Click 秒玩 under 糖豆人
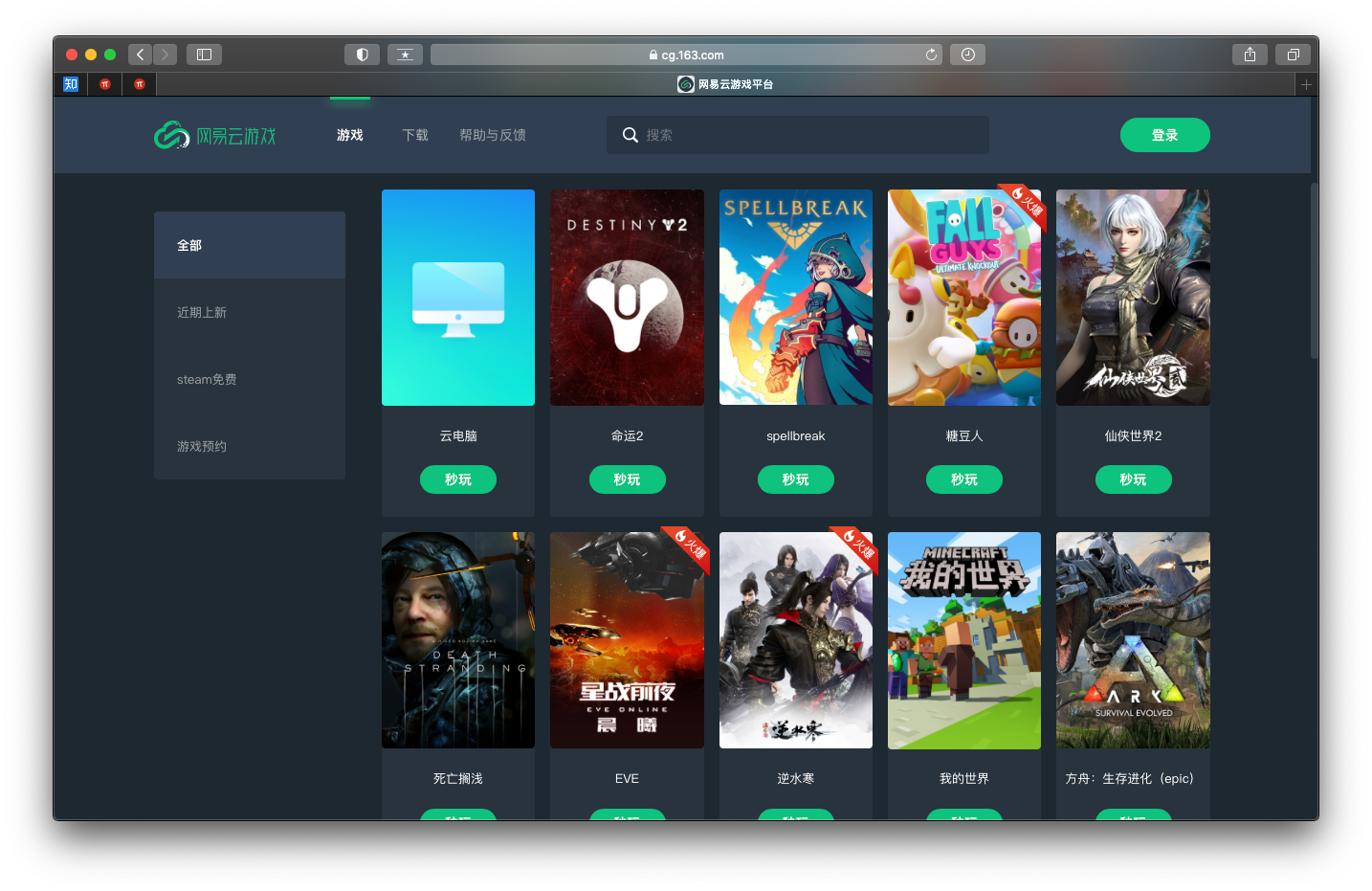 pyautogui.click(x=964, y=479)
